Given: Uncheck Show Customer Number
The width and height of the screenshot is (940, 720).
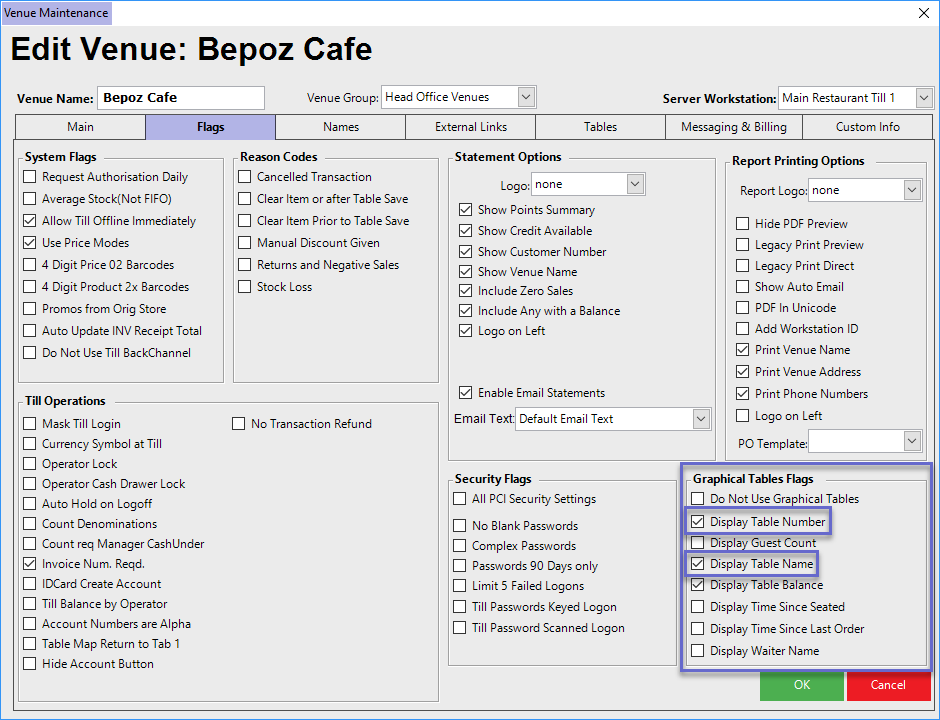Looking at the screenshot, I should point(465,252).
